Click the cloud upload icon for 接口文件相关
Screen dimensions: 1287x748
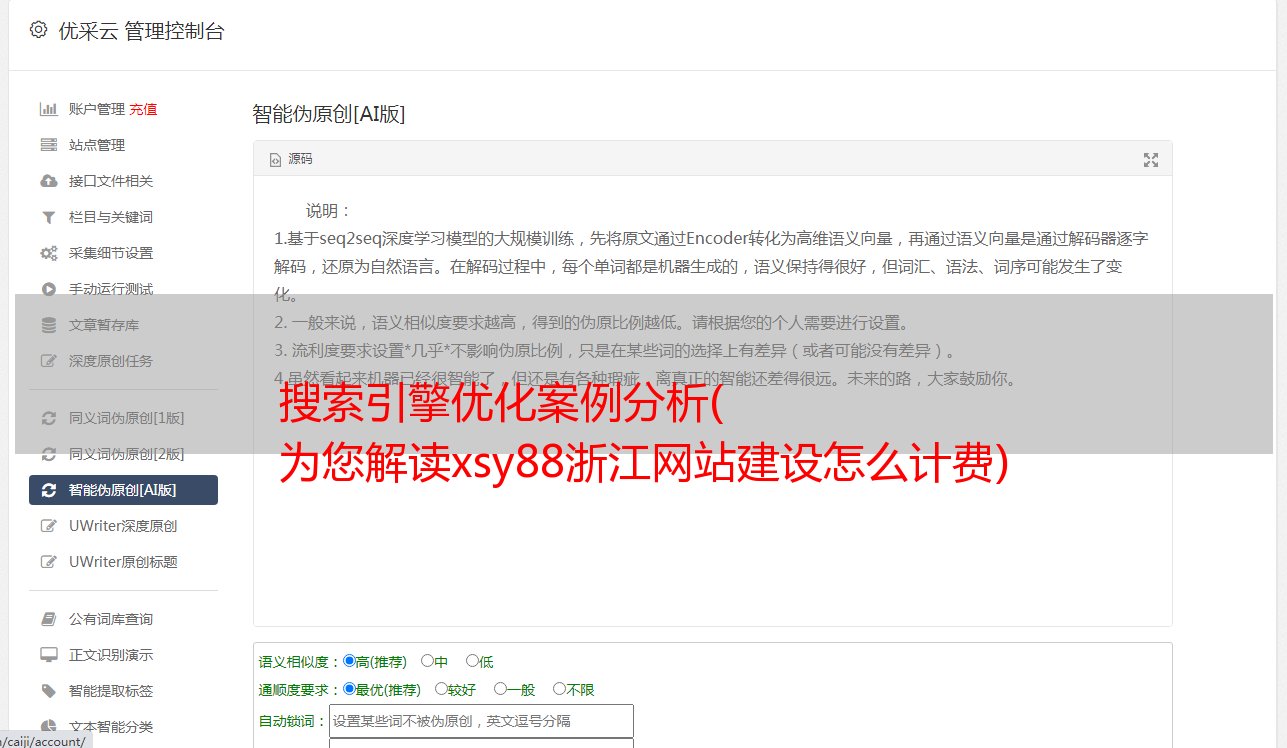(x=48, y=181)
